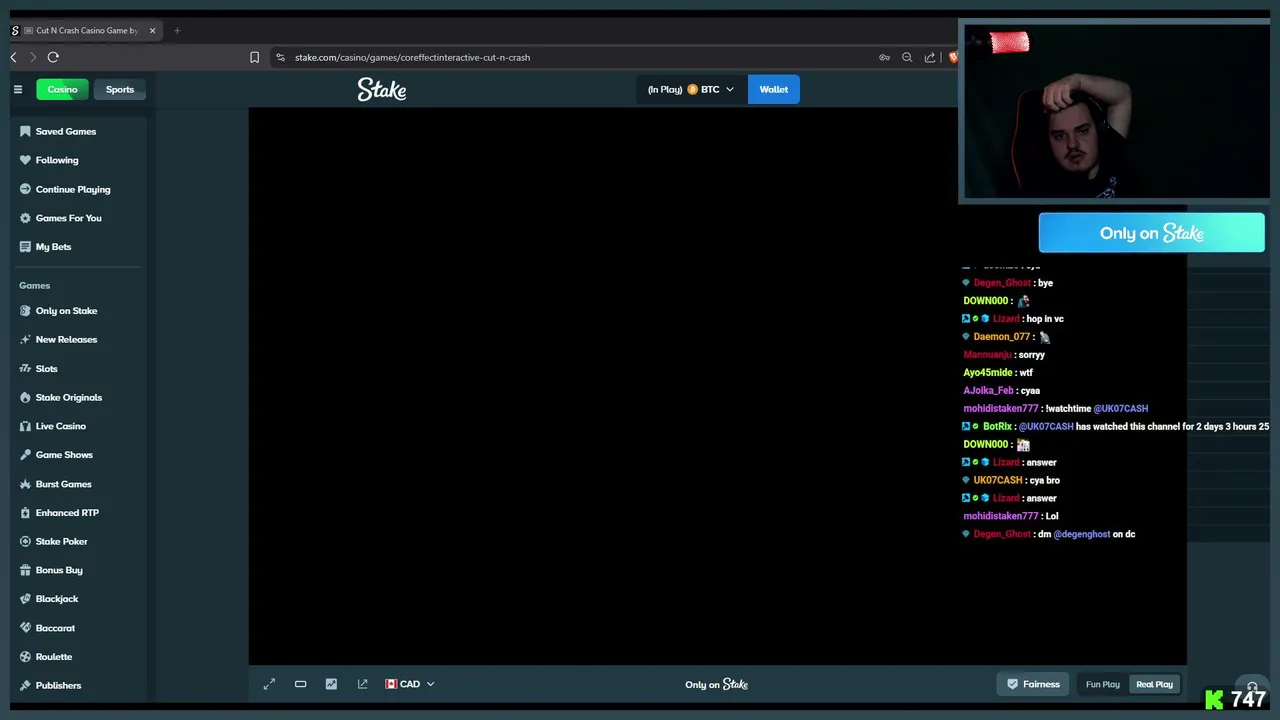Click chat username AJolka_Feb
The height and width of the screenshot is (720, 1280).
click(988, 391)
